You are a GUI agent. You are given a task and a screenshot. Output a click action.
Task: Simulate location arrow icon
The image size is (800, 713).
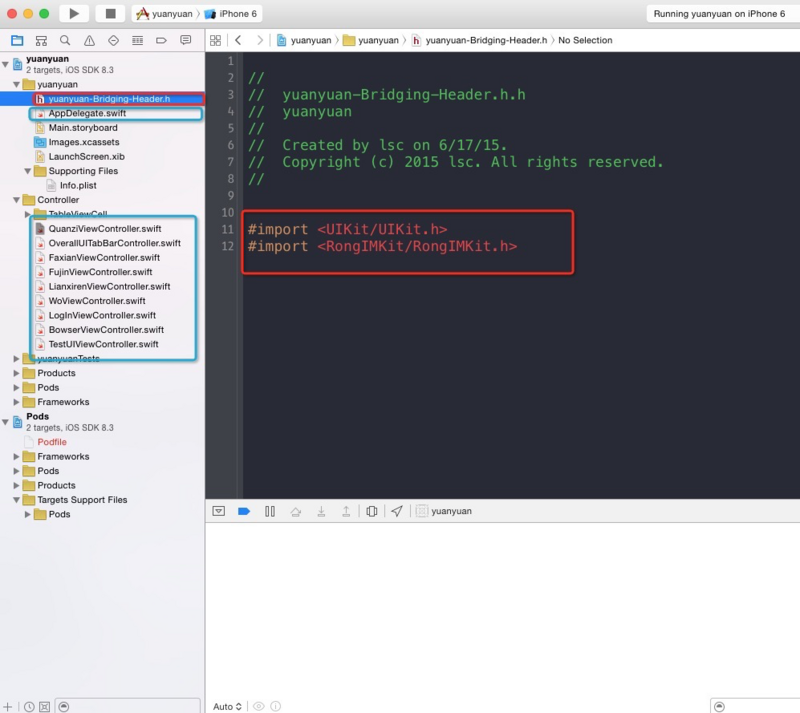[x=397, y=511]
